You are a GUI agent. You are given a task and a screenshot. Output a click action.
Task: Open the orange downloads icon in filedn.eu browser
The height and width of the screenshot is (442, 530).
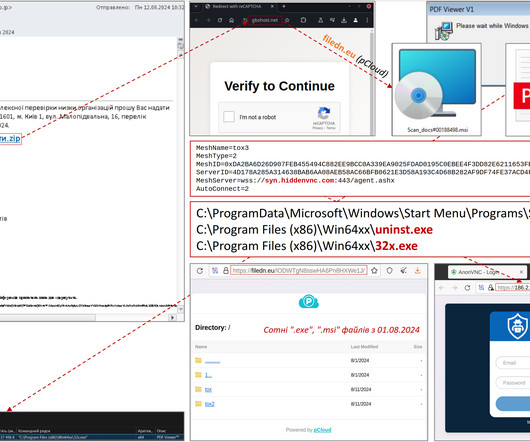click(x=417, y=271)
